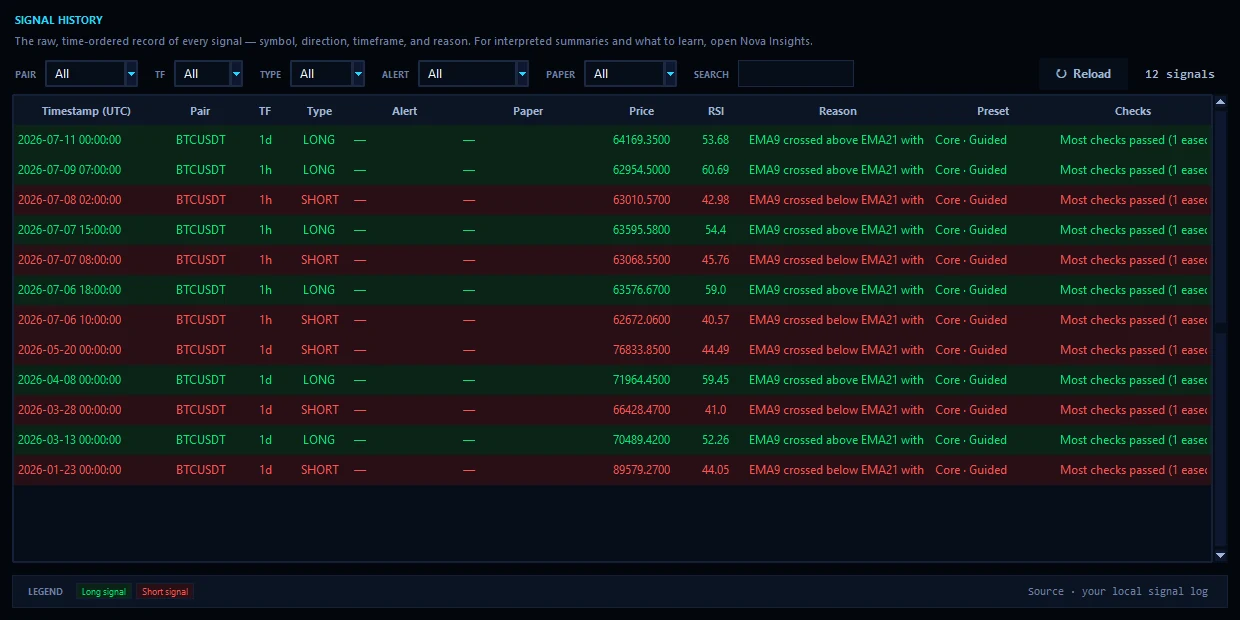Select the 2026-07-07 08:00:00 timestamp cell
This screenshot has width=1240, height=620.
point(69,260)
